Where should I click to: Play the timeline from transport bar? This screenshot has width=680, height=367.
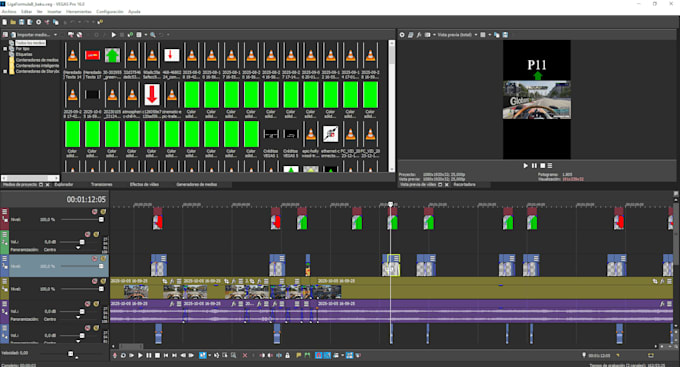(x=140, y=355)
